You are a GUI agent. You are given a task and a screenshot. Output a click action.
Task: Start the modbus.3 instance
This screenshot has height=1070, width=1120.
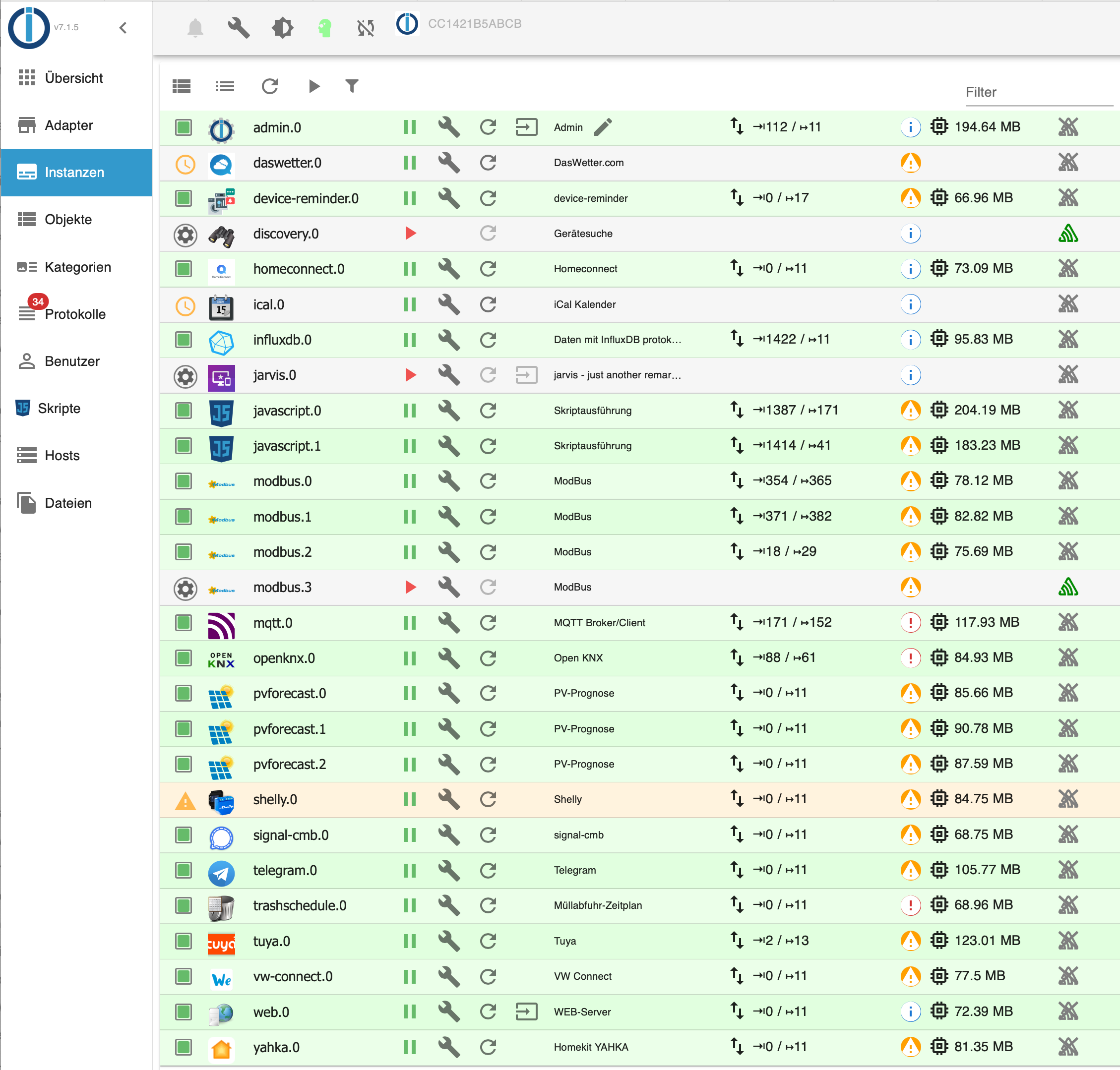click(410, 587)
